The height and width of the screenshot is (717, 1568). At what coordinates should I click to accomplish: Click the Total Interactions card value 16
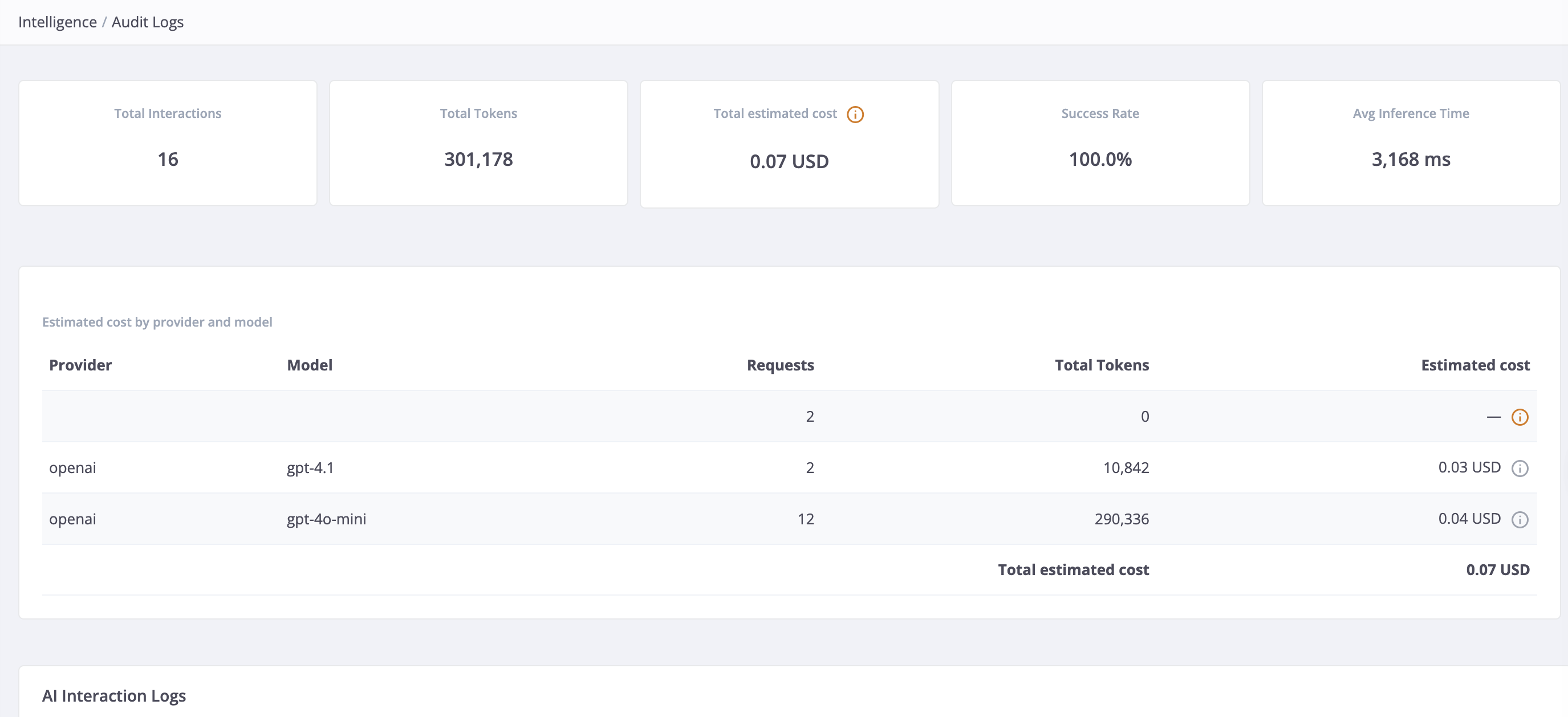[168, 160]
